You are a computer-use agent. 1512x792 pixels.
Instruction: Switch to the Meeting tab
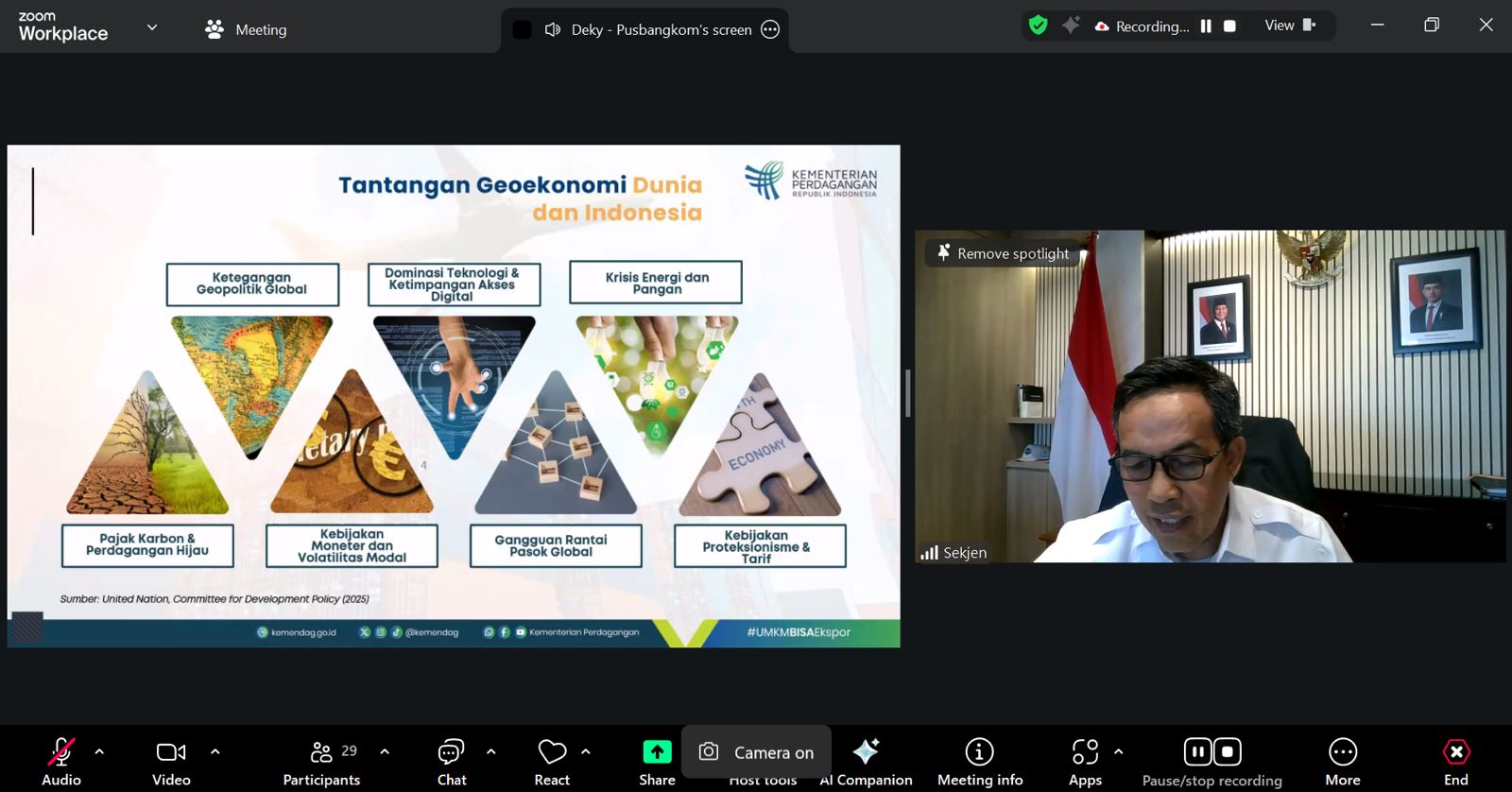(247, 30)
